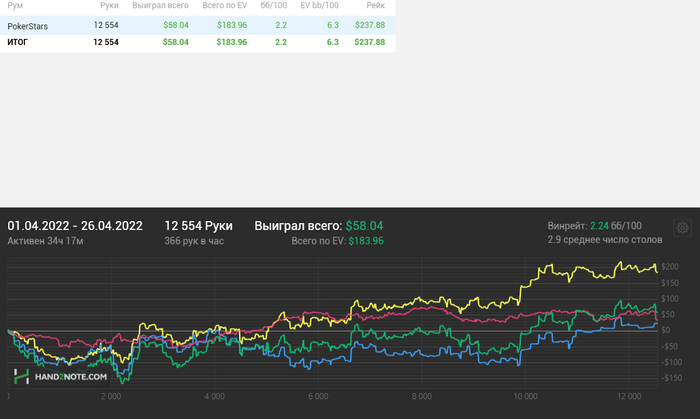700x419 pixels.
Task: Click the -$150 y-axis label
Action: [x=672, y=378]
